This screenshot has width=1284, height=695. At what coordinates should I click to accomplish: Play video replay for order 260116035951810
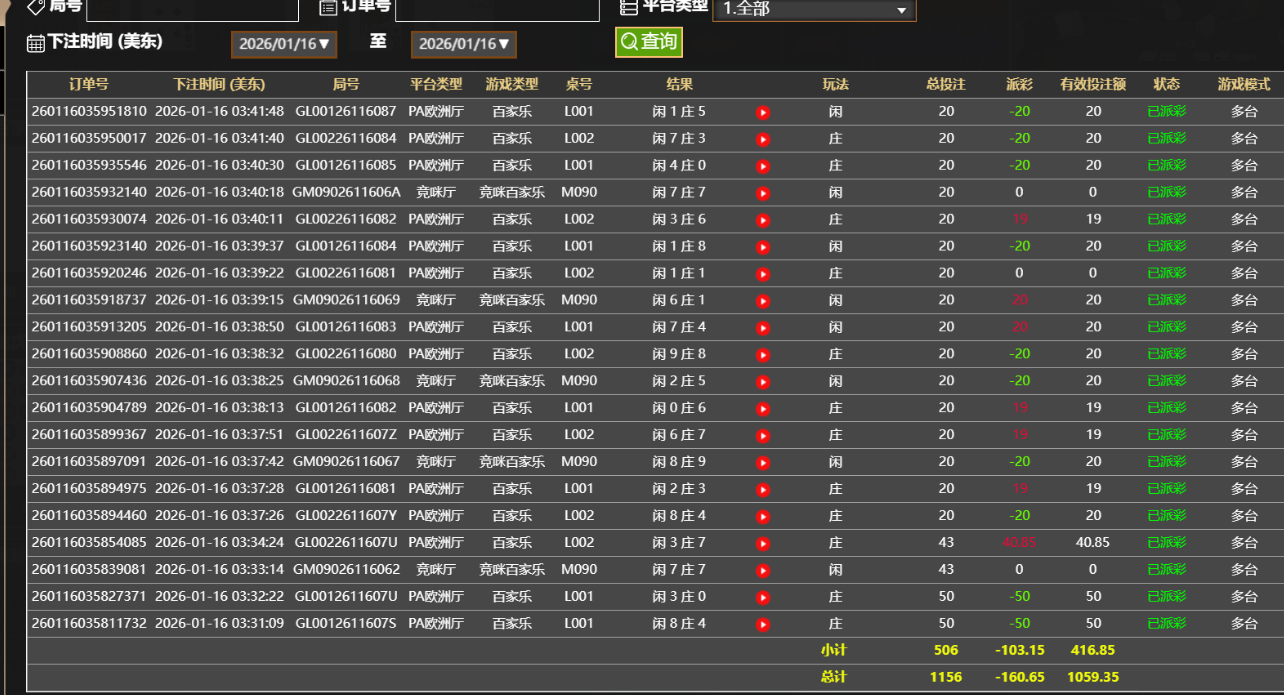click(x=763, y=112)
